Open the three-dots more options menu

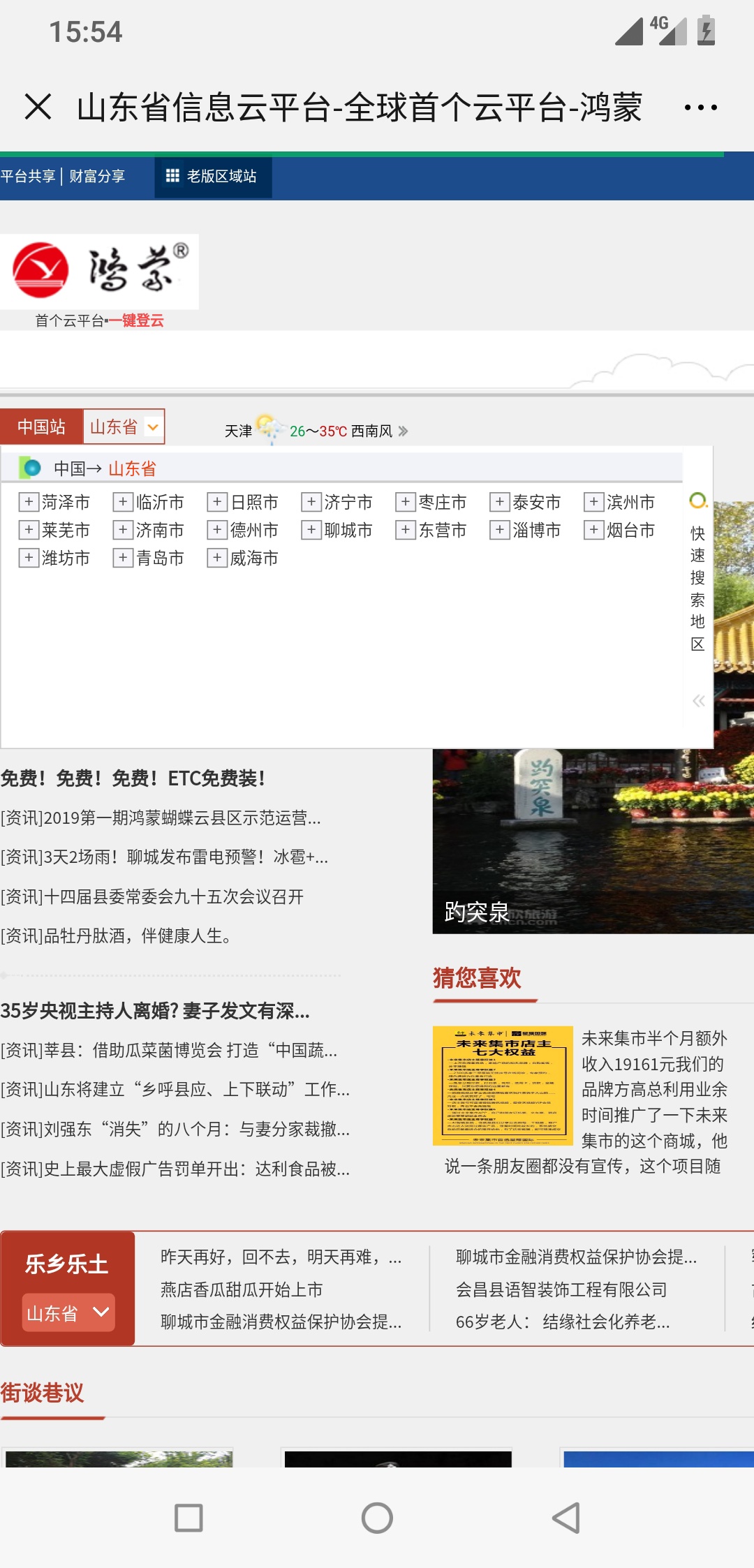pyautogui.click(x=700, y=108)
